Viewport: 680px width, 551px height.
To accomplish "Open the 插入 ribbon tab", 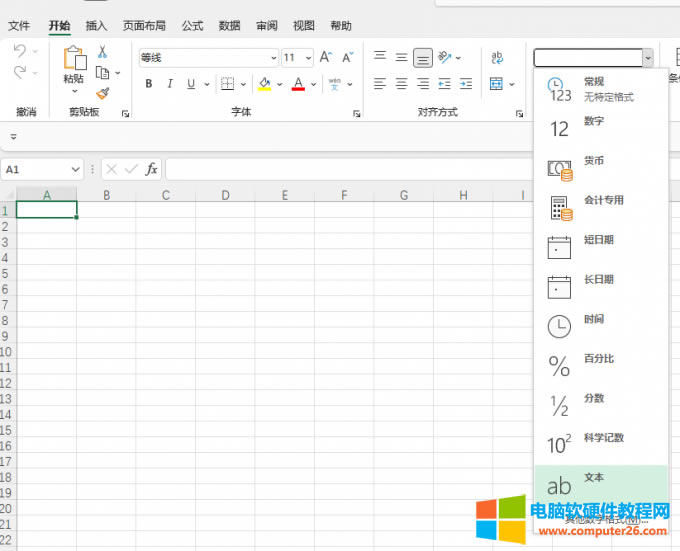I will tap(96, 26).
